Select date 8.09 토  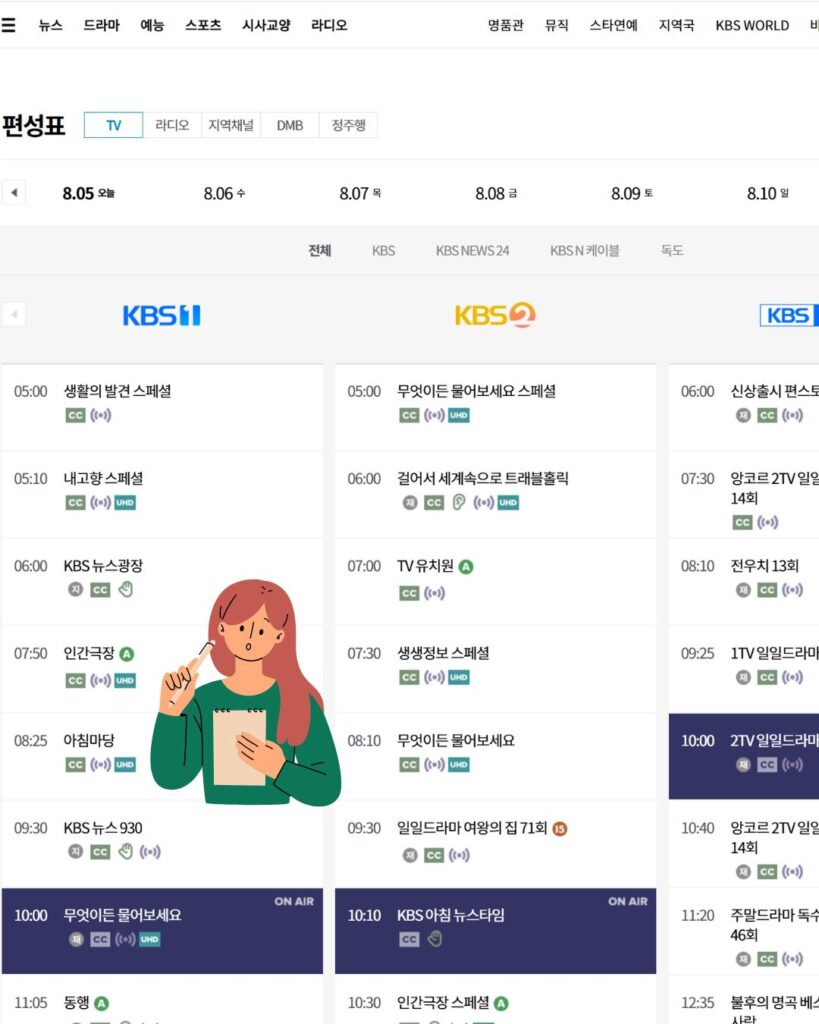[x=632, y=193]
